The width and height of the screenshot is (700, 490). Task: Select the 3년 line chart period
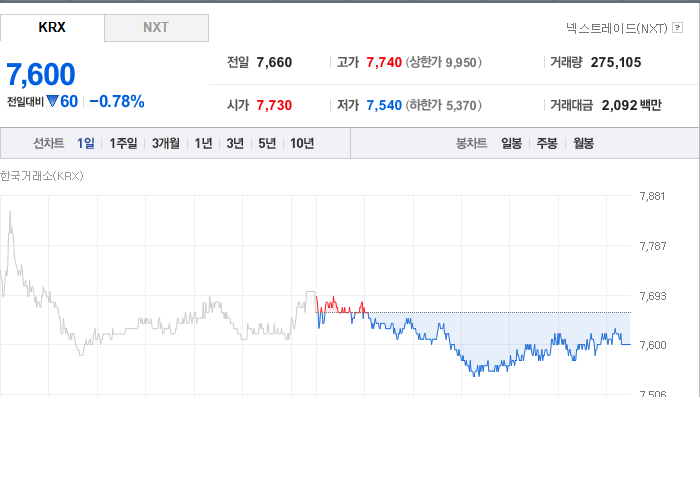(235, 143)
